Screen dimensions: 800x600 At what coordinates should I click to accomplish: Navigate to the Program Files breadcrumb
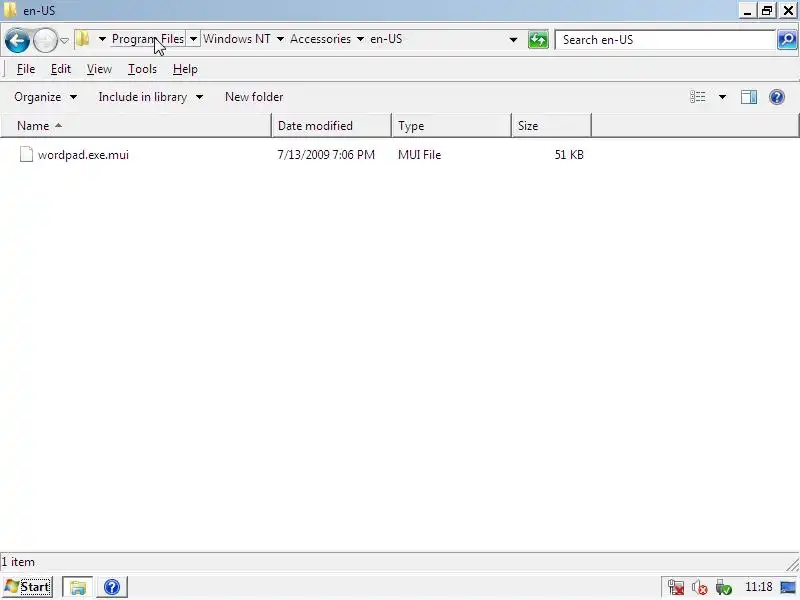tap(147, 39)
